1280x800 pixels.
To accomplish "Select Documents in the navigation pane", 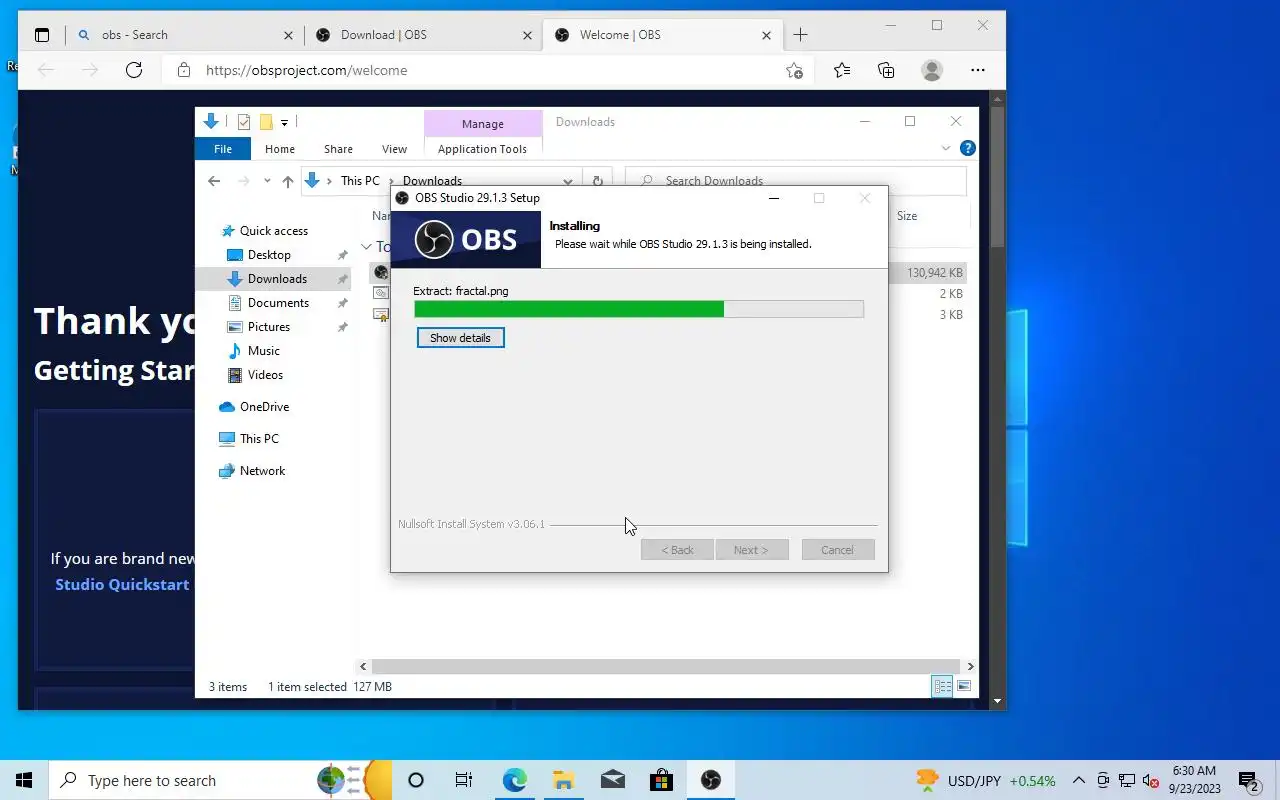I will coord(278,303).
